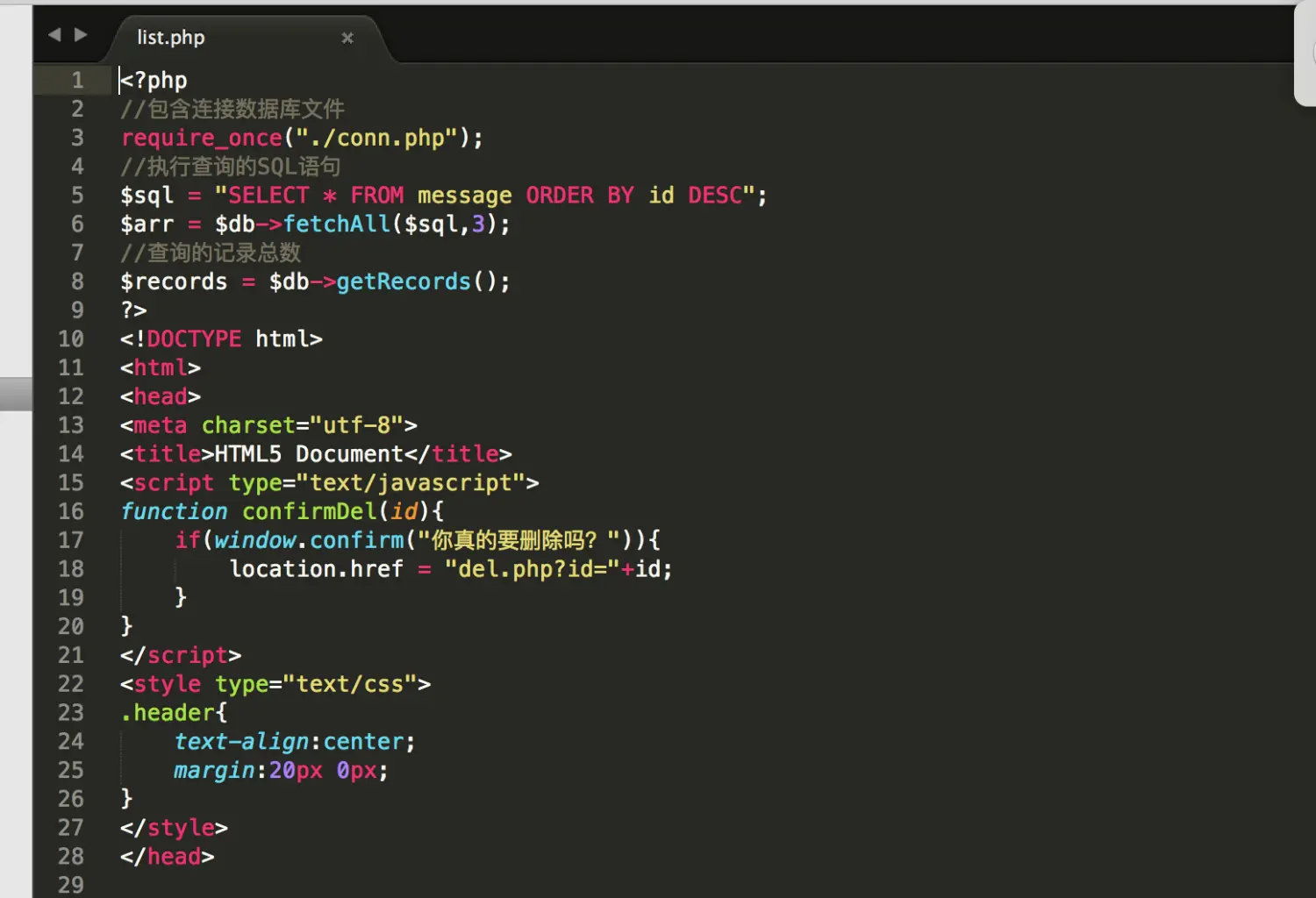Image resolution: width=1316 pixels, height=898 pixels.
Task: Click the require_once keyword on line 3
Action: [x=202, y=138]
